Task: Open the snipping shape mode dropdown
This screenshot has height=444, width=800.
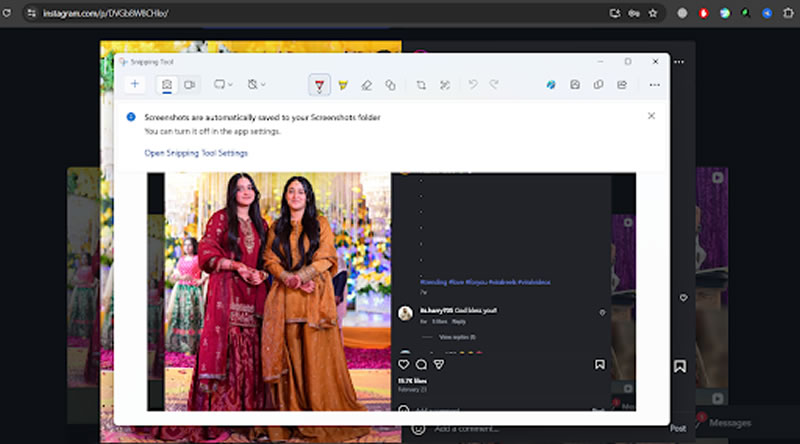Action: click(223, 85)
